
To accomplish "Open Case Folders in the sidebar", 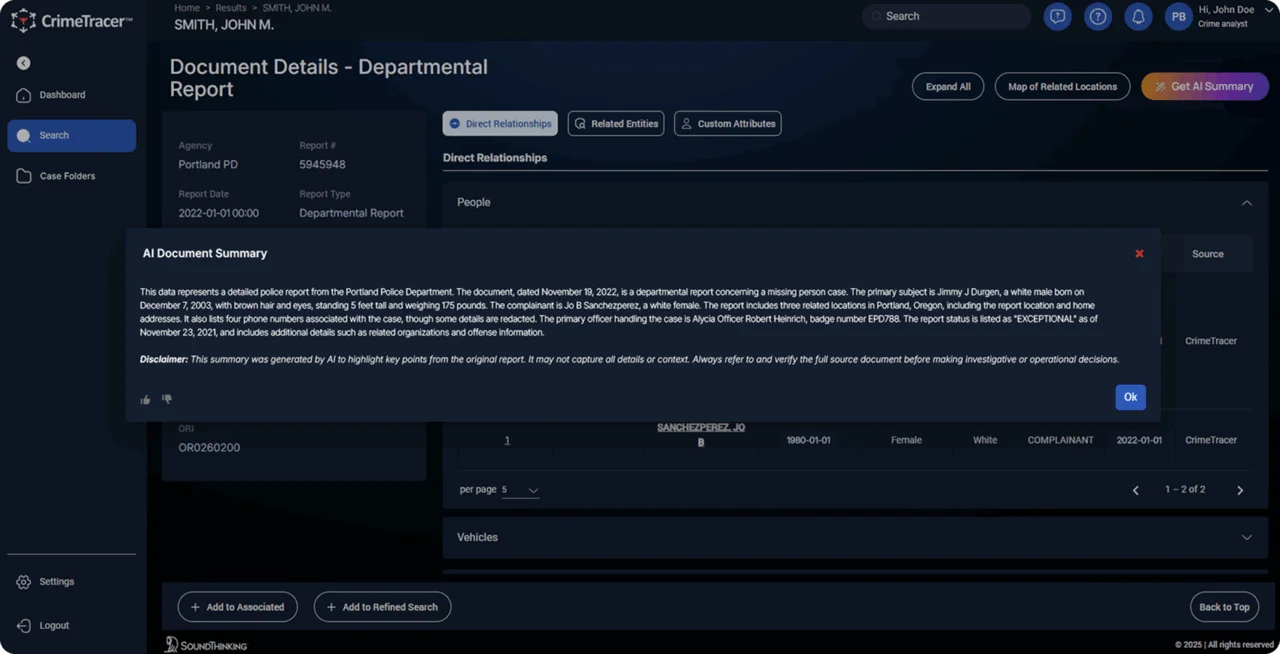I will click(68, 176).
